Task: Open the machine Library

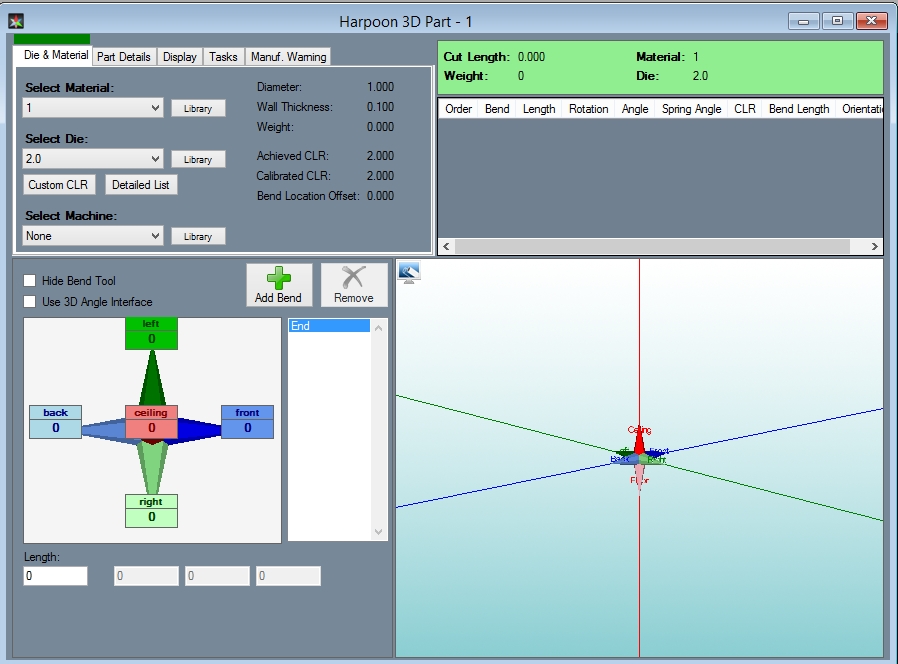Action: pos(198,237)
